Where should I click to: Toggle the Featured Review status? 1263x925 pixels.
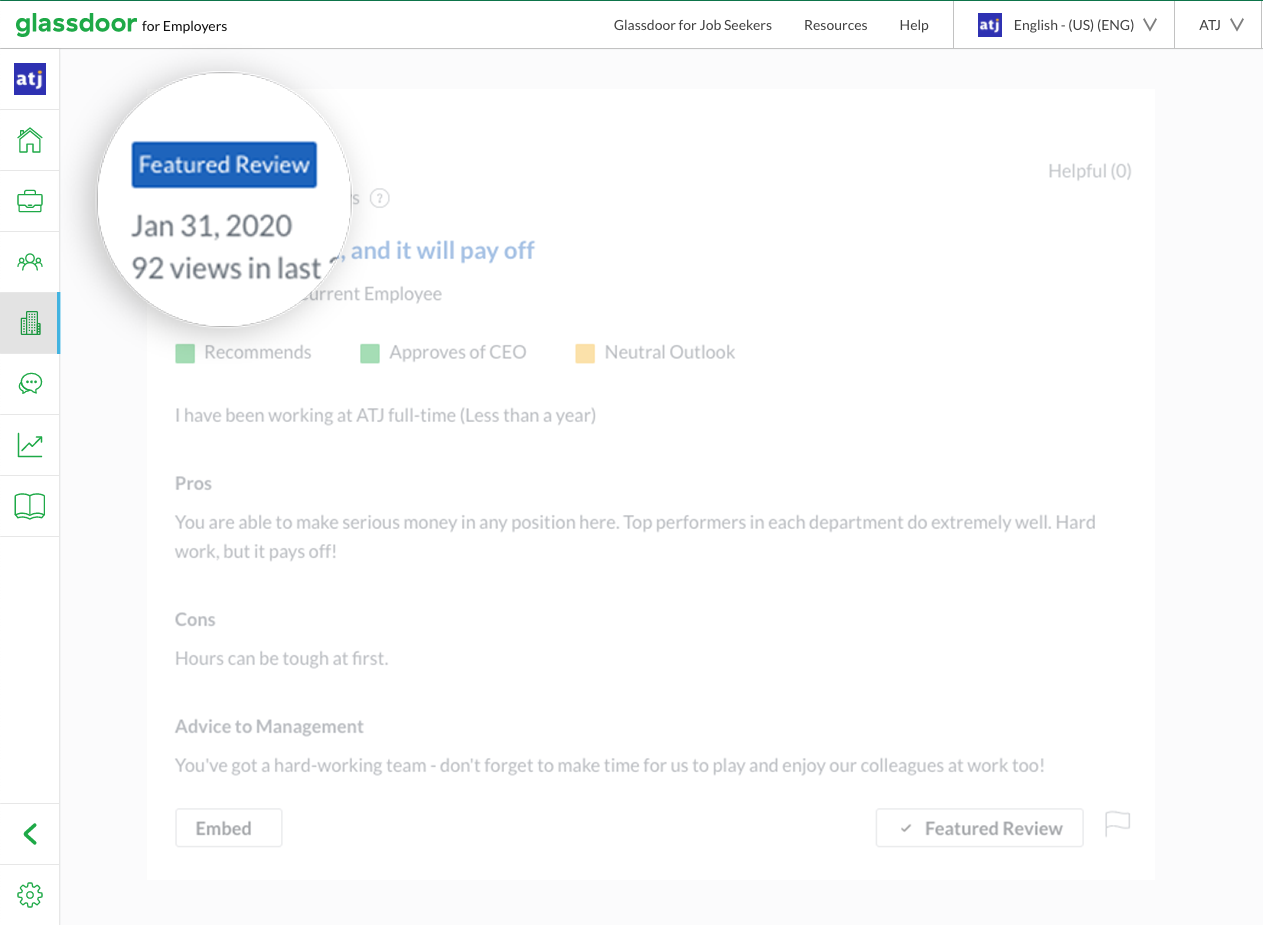click(979, 827)
